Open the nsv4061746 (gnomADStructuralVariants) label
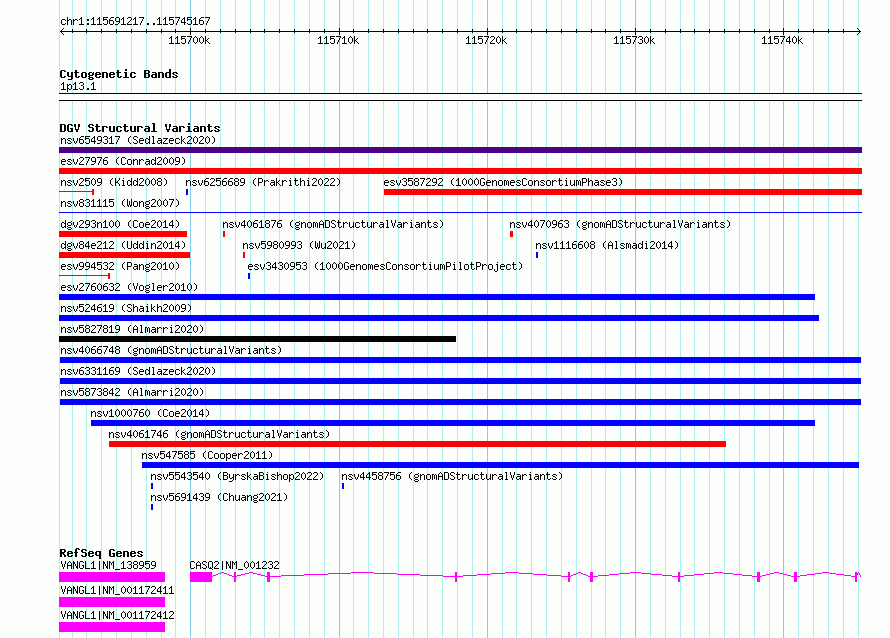Image resolution: width=890 pixels, height=638 pixels. [219, 434]
